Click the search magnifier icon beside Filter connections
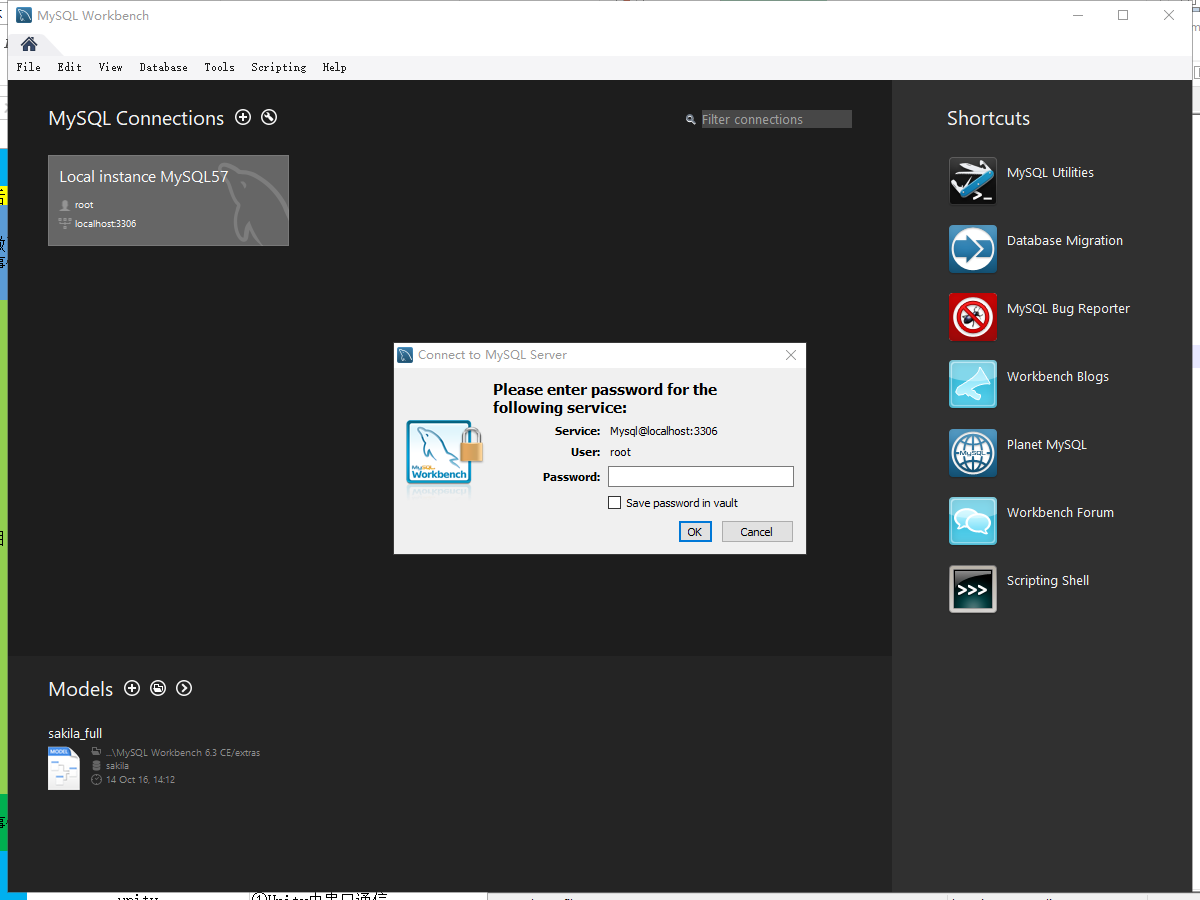 coord(690,119)
